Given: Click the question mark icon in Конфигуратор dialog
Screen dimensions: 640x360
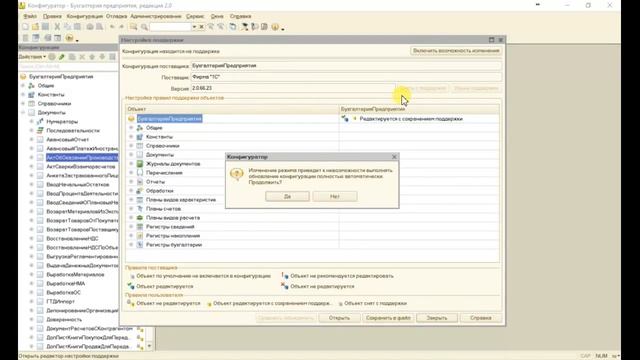Looking at the screenshot, I should (236, 174).
